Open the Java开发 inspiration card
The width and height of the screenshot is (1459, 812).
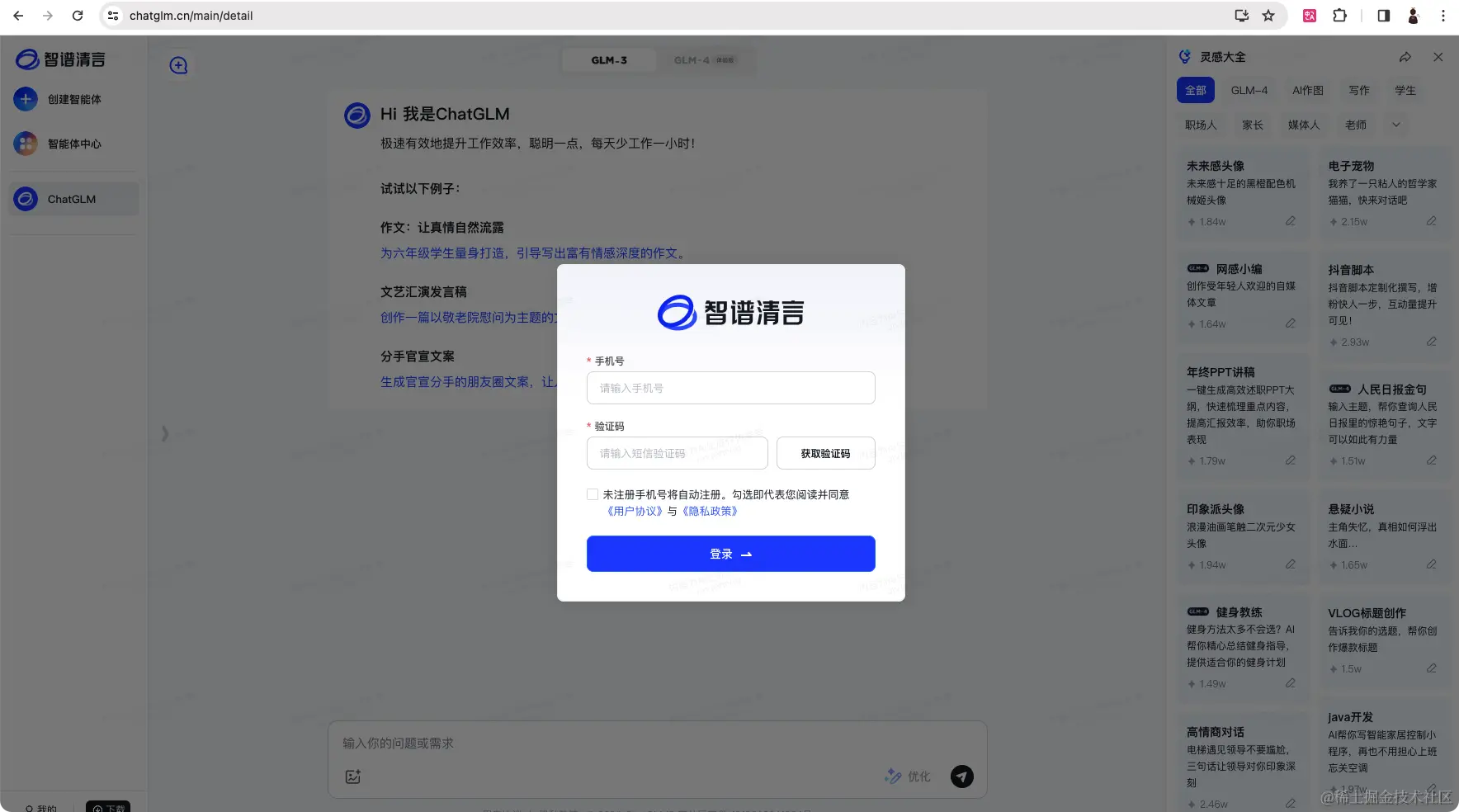1384,751
